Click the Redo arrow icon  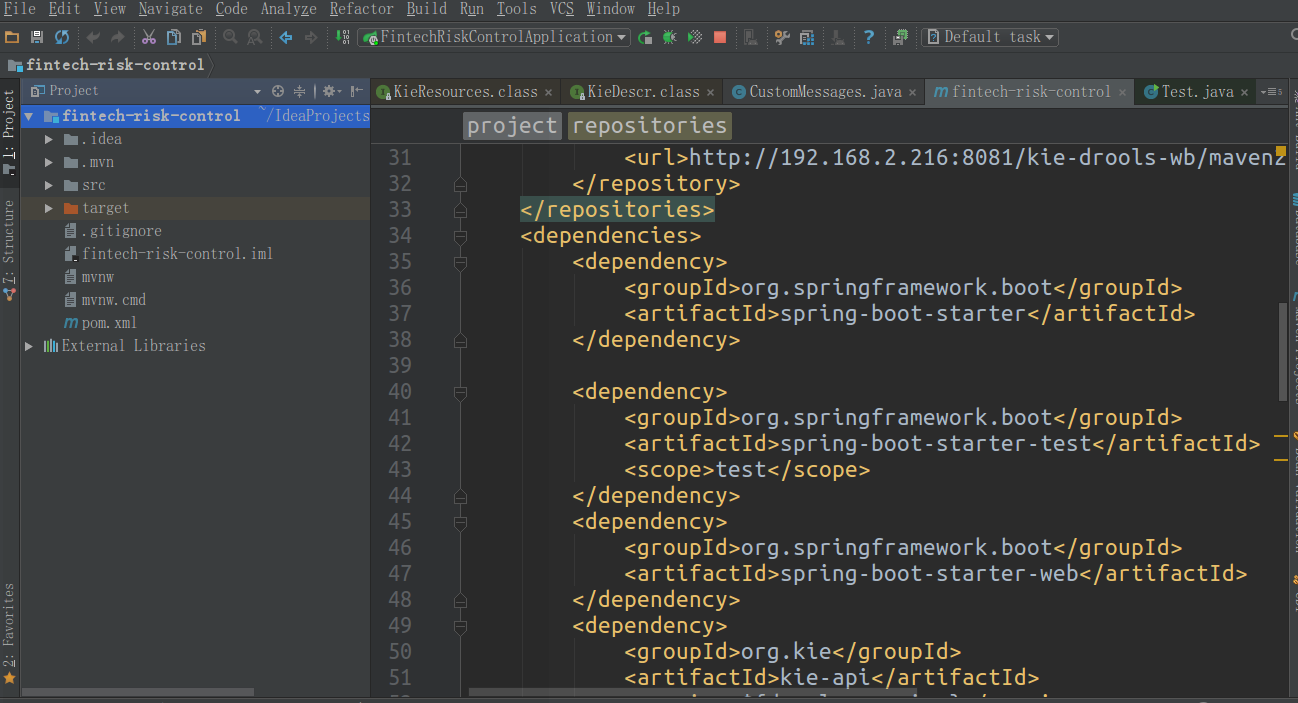click(x=118, y=37)
